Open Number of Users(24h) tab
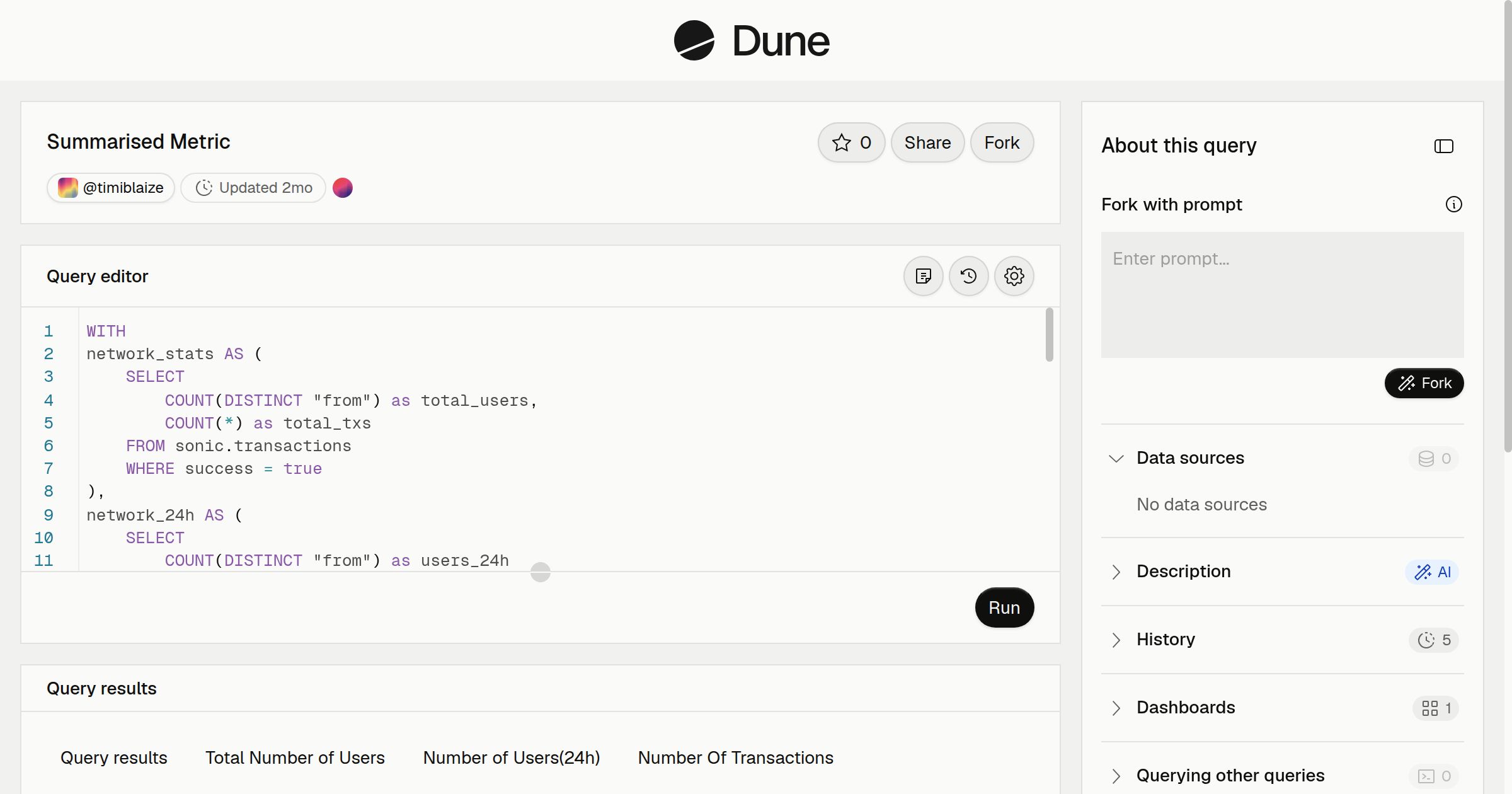The image size is (1512, 794). tap(512, 757)
